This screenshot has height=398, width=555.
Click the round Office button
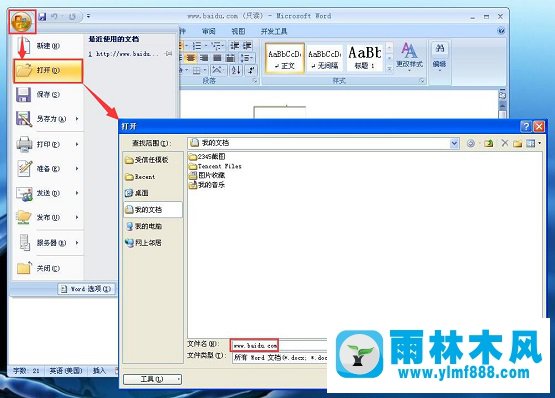pyautogui.click(x=22, y=22)
